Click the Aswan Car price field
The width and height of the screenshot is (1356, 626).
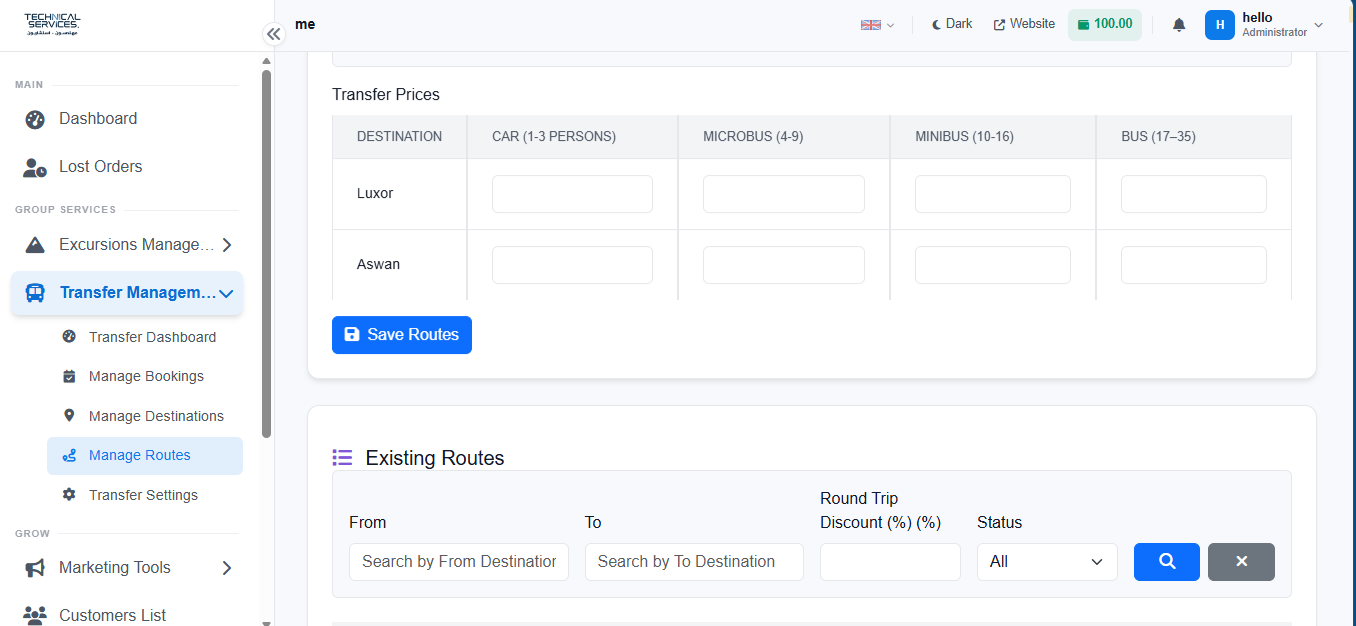572,265
